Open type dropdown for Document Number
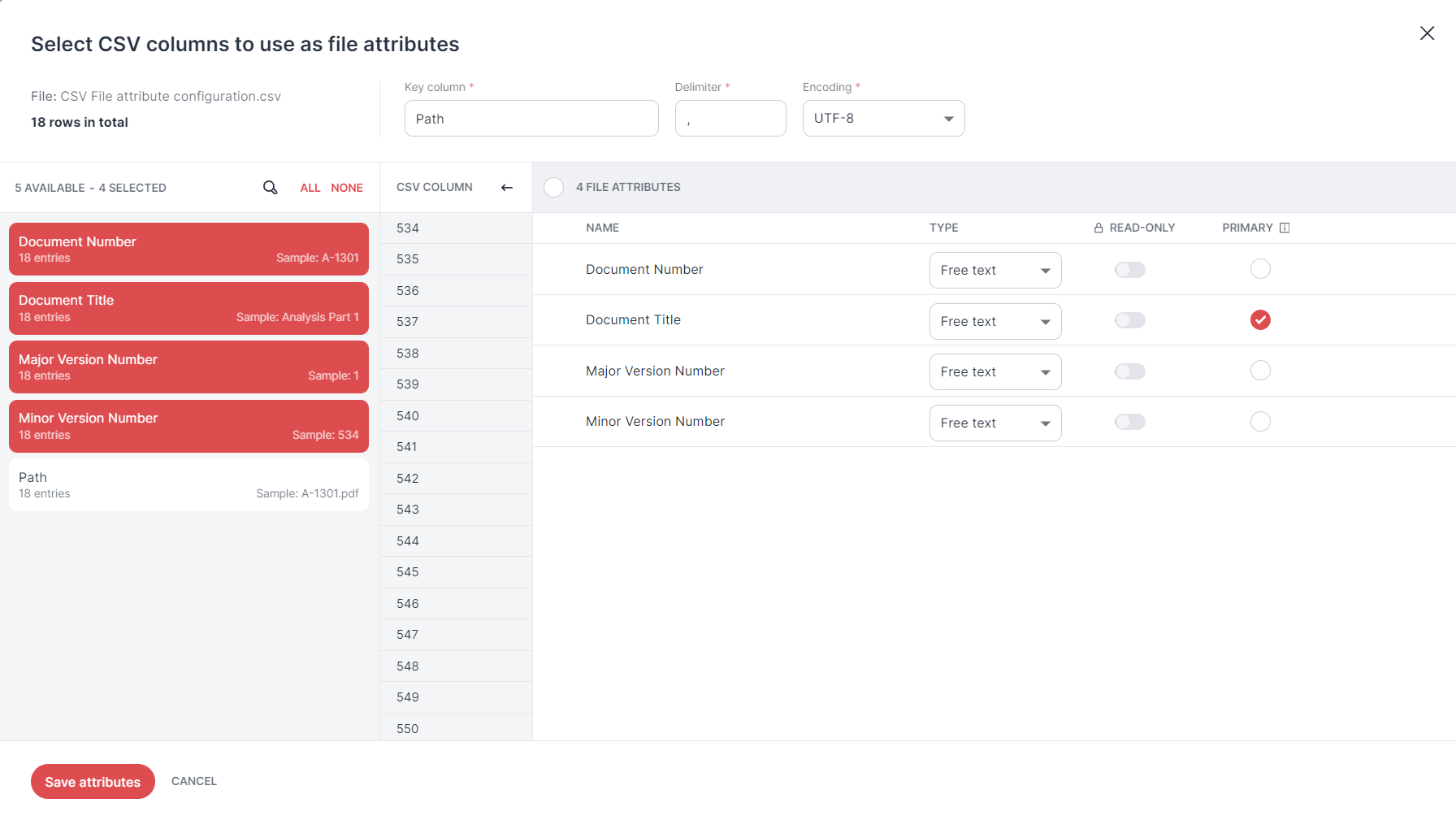The height and width of the screenshot is (816, 1456). [x=995, y=271]
